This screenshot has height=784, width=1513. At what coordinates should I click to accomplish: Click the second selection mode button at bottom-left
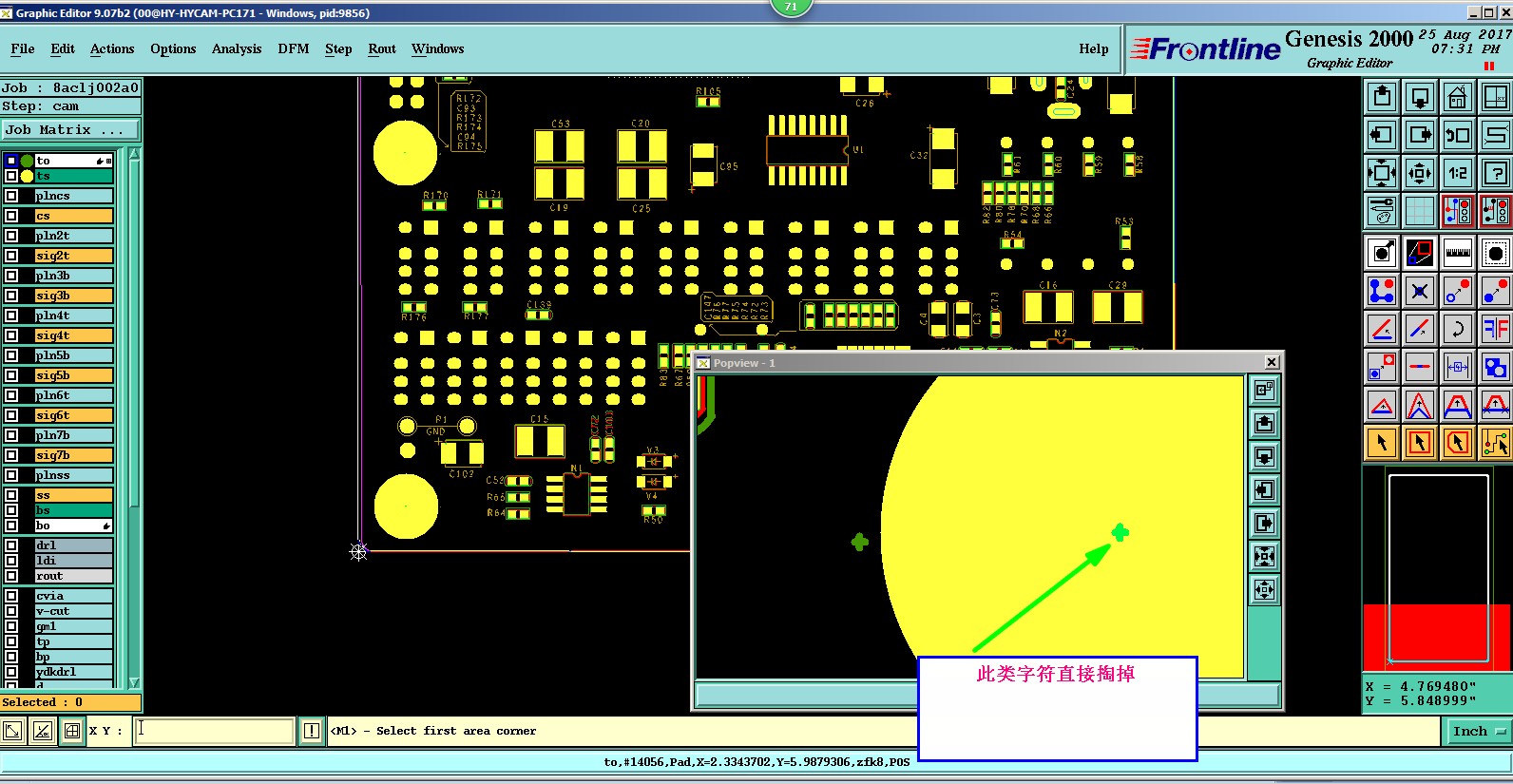point(43,731)
